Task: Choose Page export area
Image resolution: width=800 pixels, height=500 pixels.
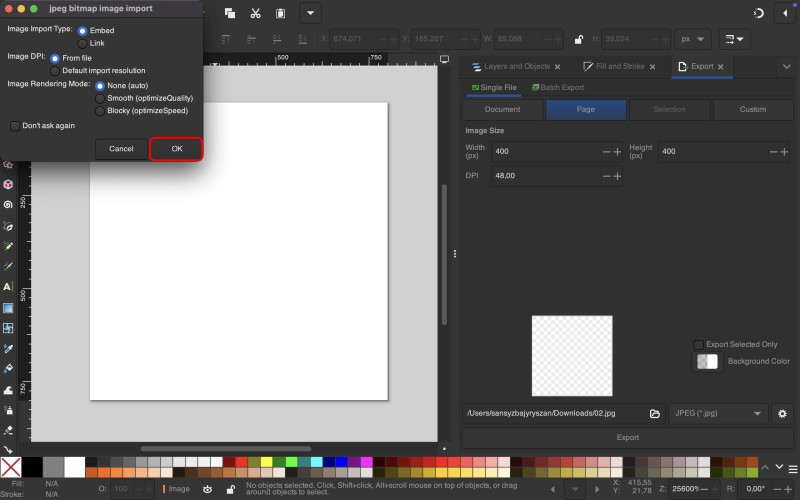Action: pos(586,110)
